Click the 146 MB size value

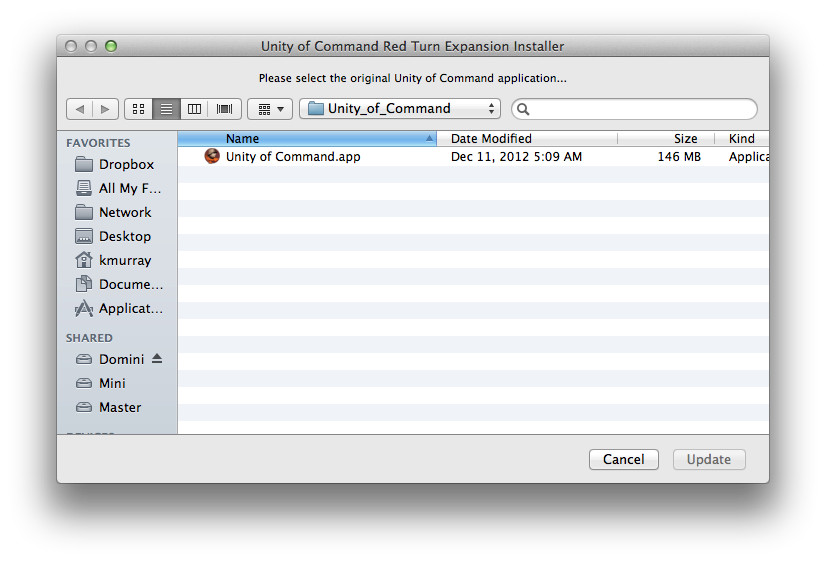tap(679, 156)
